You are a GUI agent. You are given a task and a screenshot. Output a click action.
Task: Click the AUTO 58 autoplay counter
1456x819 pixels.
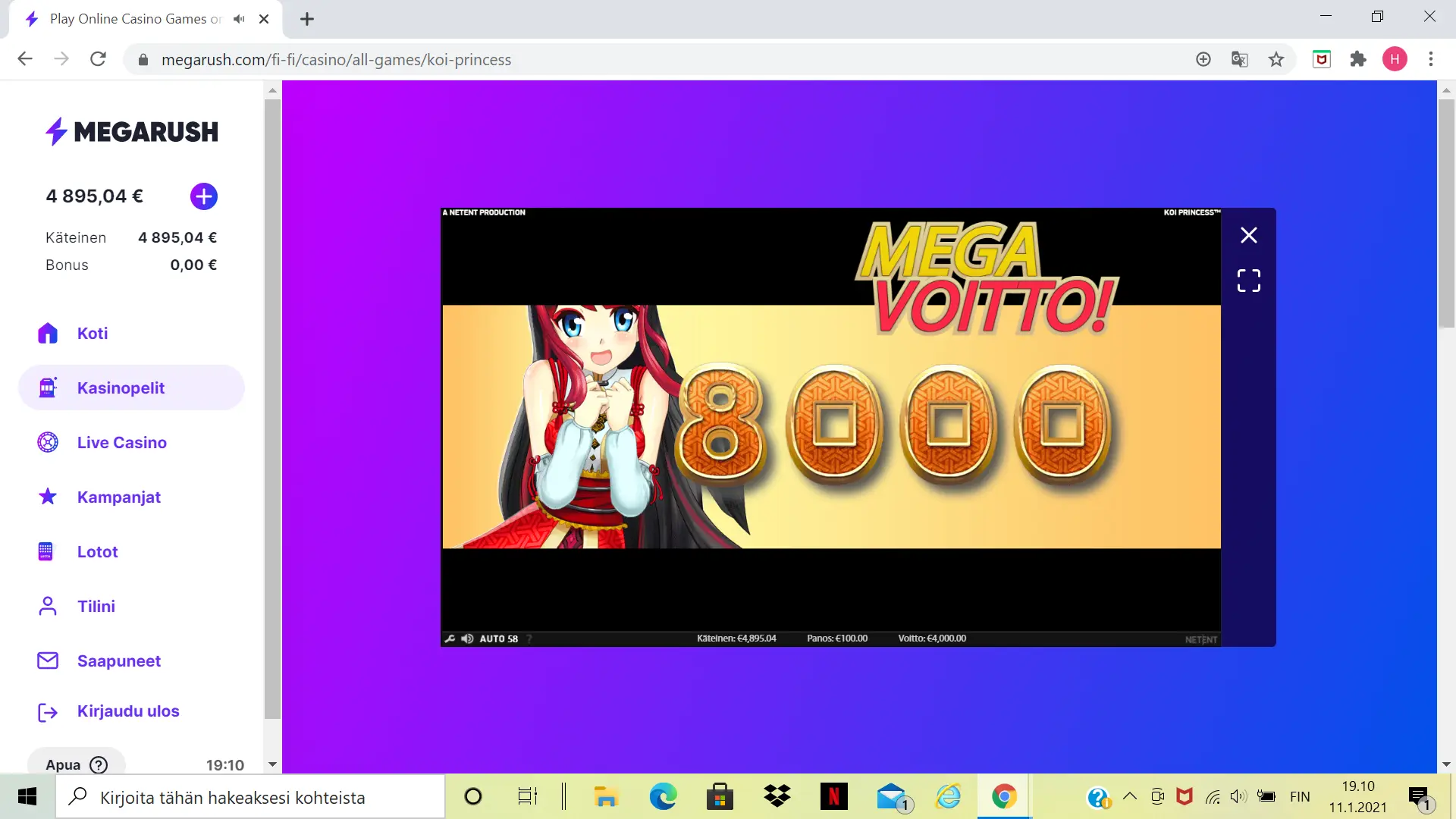pyautogui.click(x=498, y=639)
